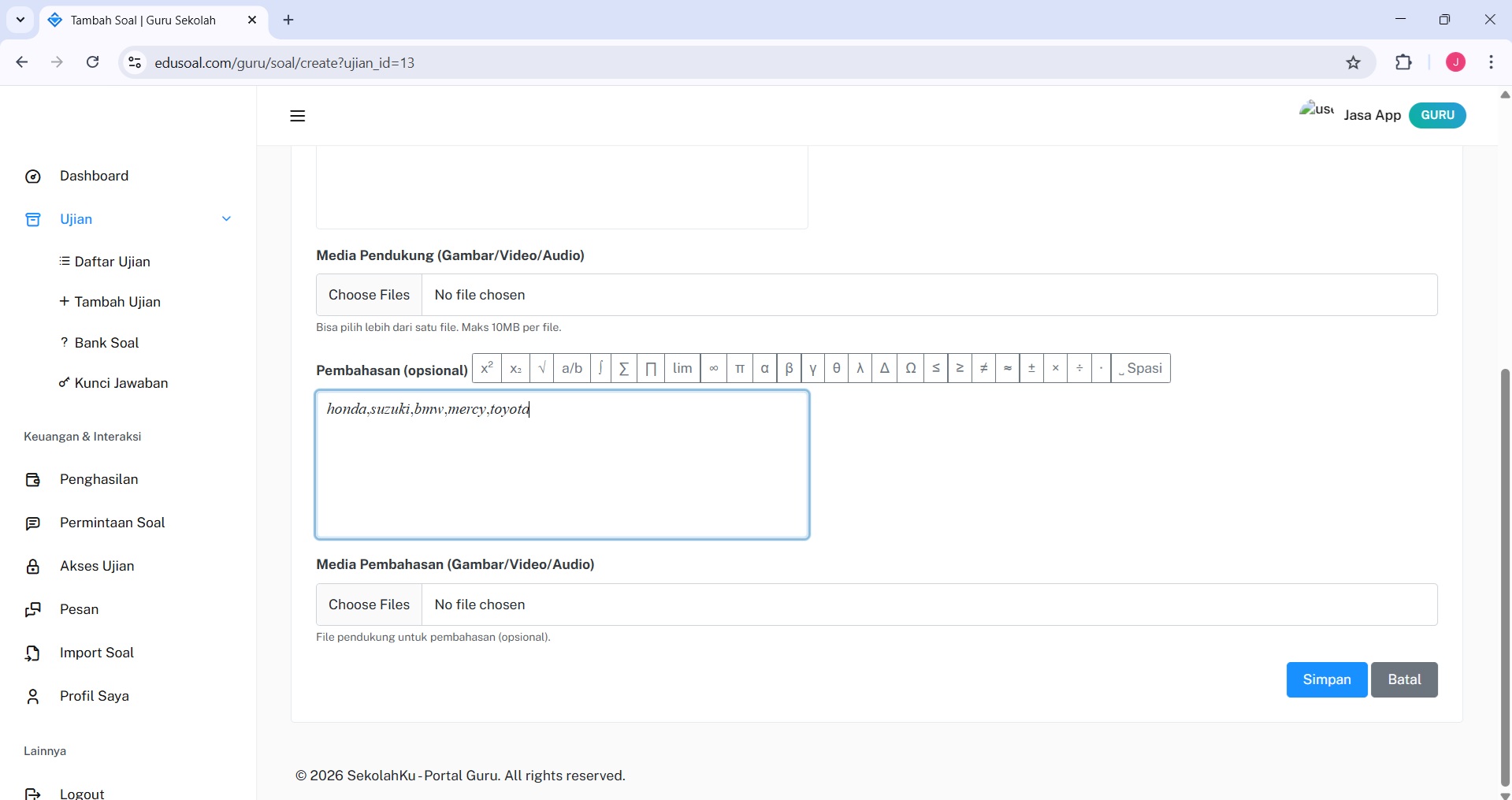Insert the pi symbol
Screen dimensions: 1512x800
pos(739,368)
